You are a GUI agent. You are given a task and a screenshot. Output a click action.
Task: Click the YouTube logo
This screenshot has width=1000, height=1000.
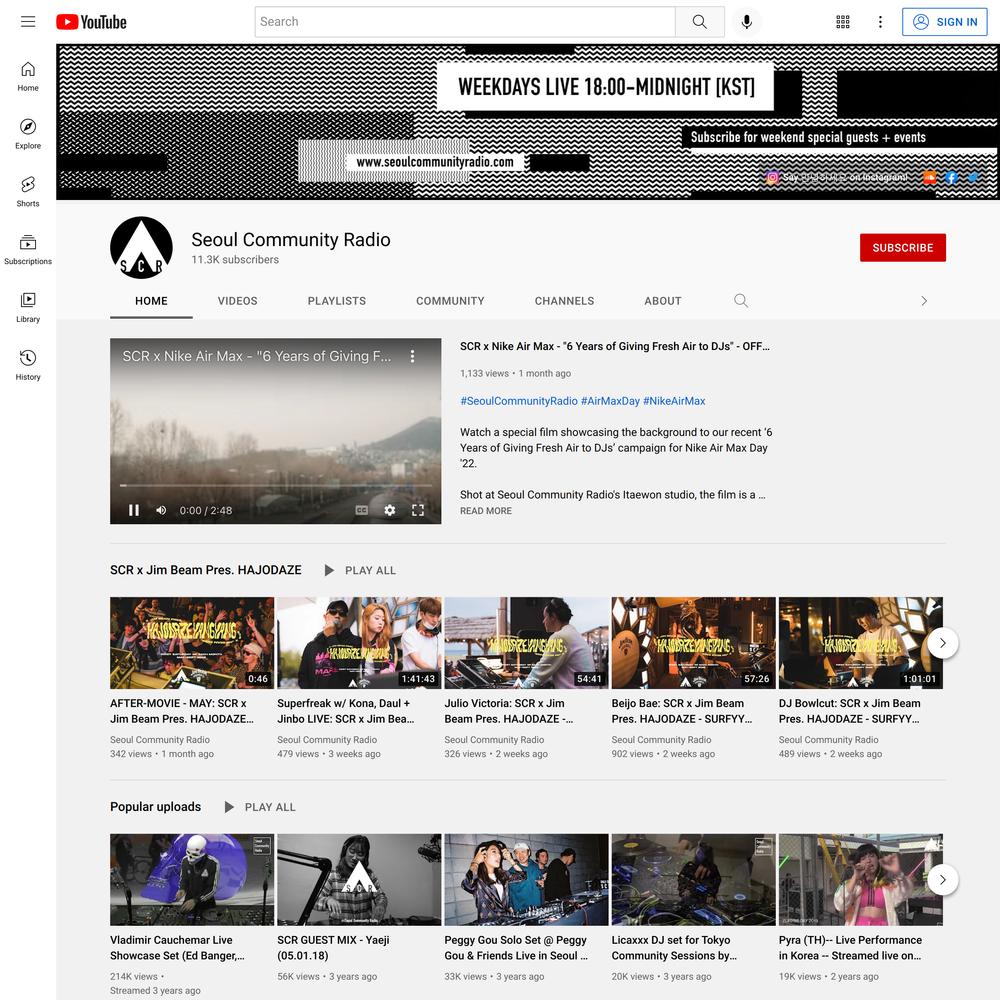point(91,22)
